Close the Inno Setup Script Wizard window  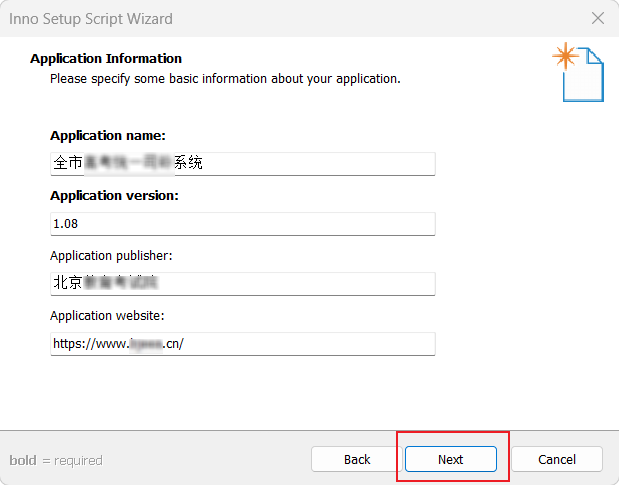(x=598, y=18)
